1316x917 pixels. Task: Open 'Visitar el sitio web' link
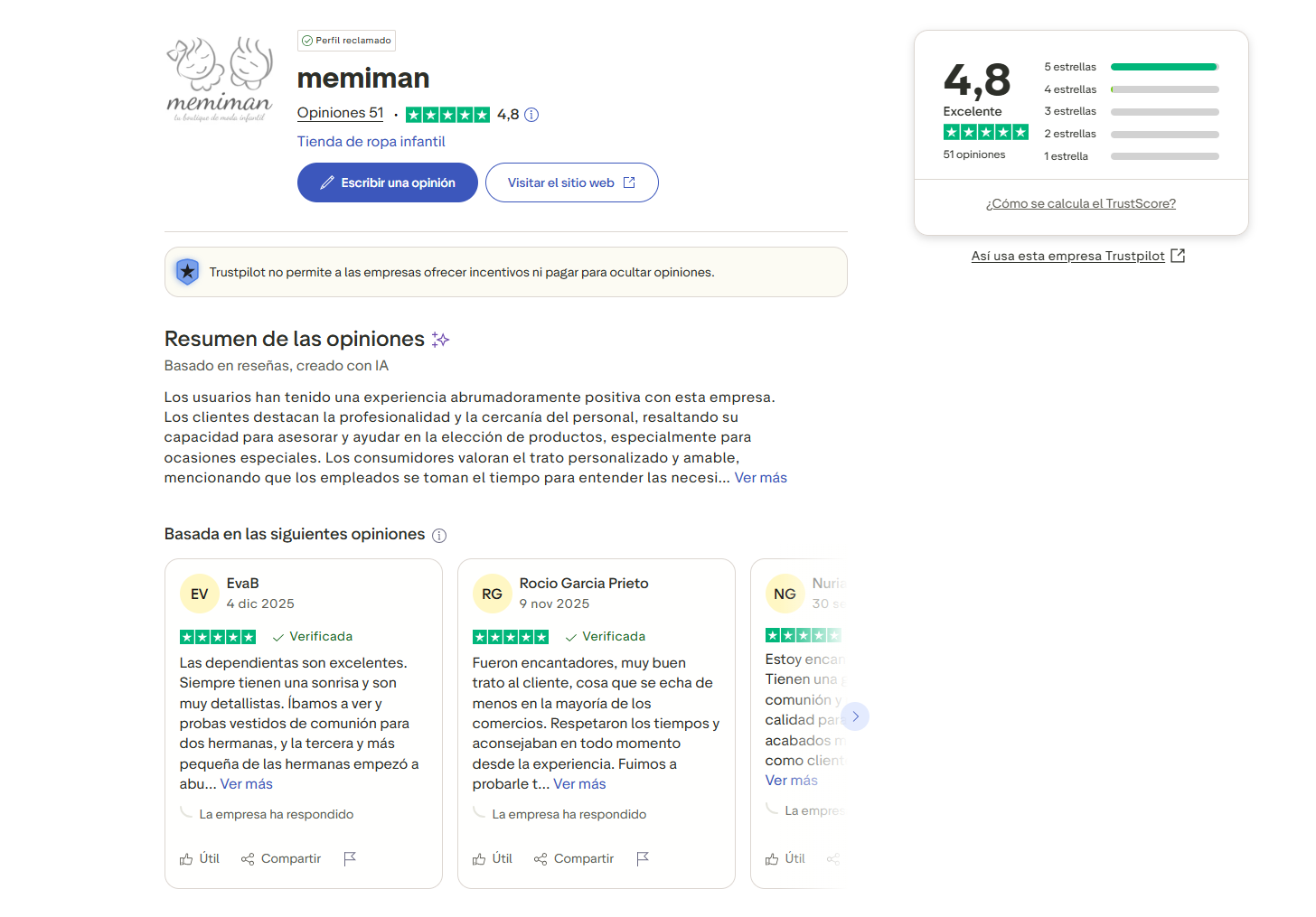571,182
